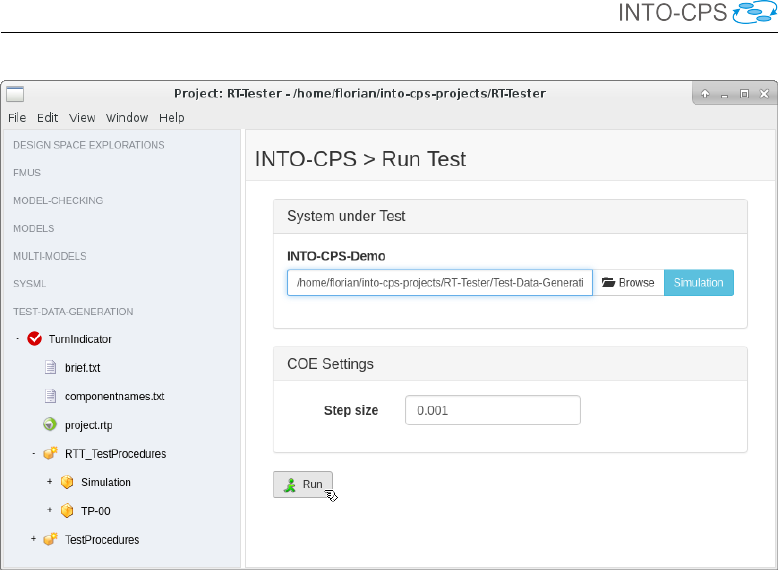This screenshot has width=778, height=570.
Task: Open the File menu
Action: 18,117
